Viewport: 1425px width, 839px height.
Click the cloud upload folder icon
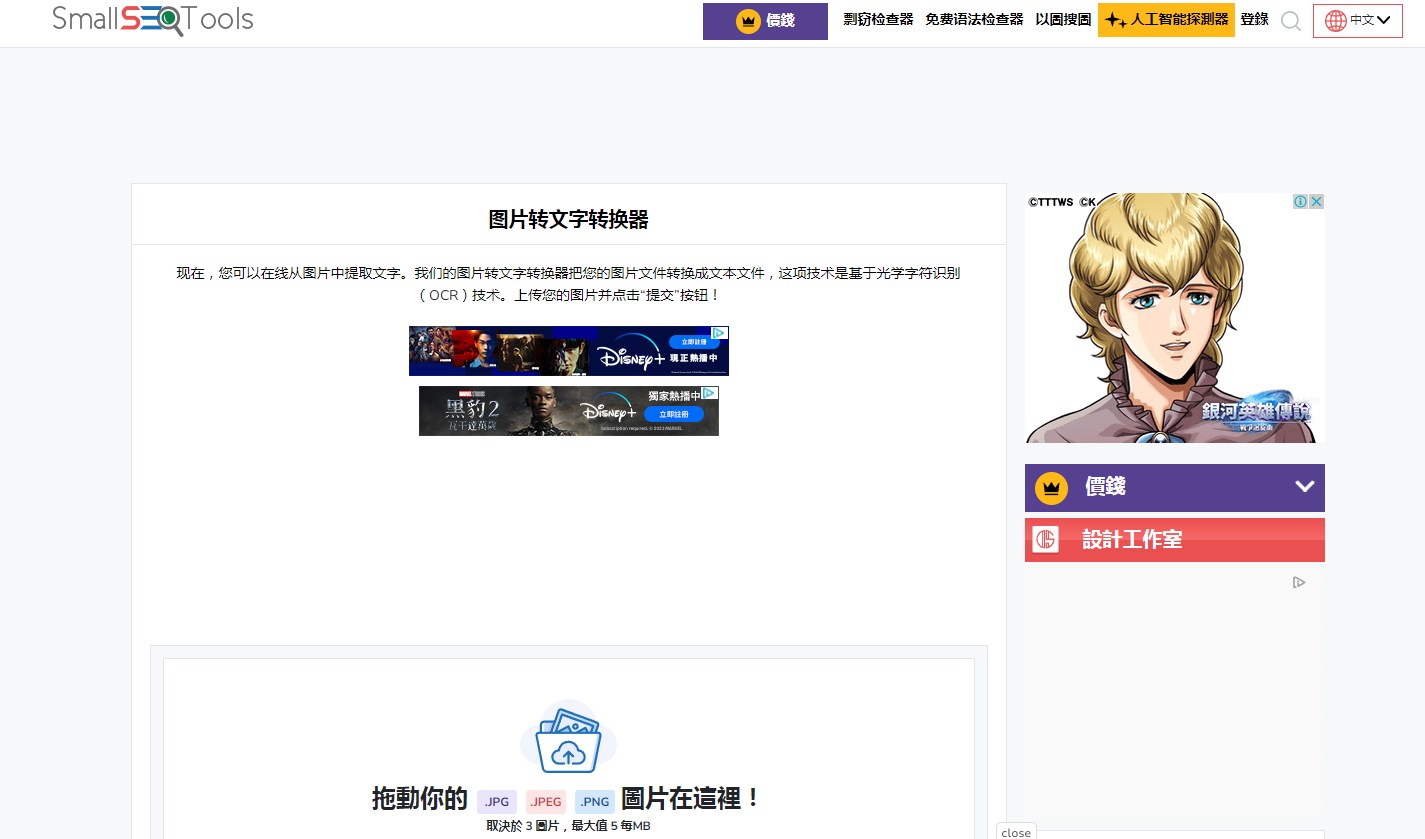coord(568,739)
